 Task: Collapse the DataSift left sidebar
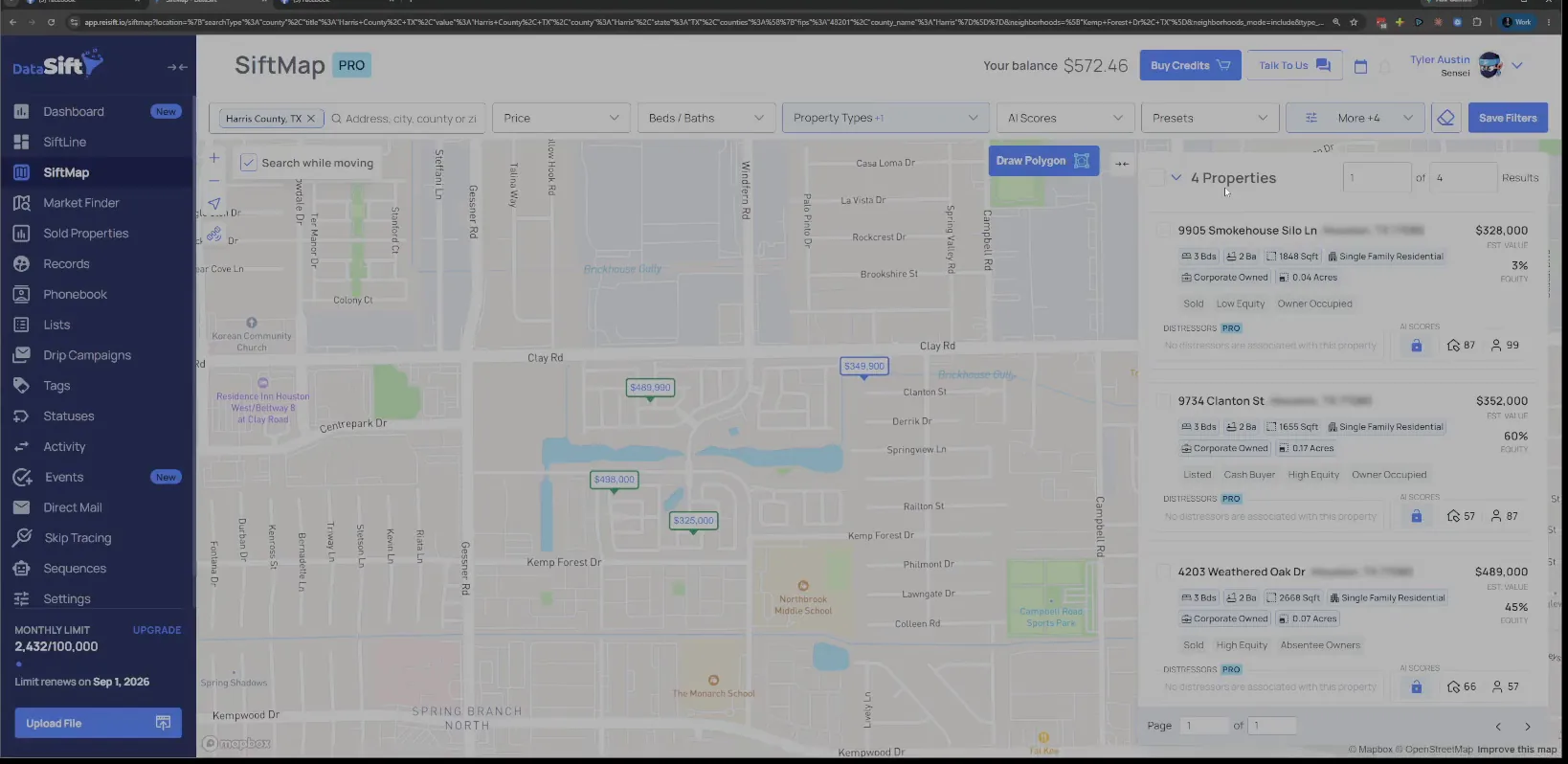point(177,67)
